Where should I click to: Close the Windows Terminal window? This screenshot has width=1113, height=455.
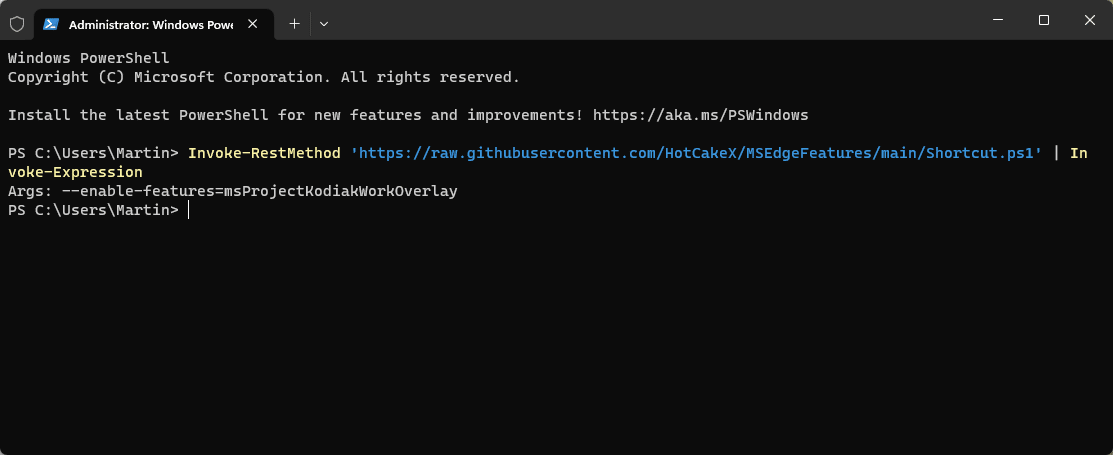pos(1089,20)
